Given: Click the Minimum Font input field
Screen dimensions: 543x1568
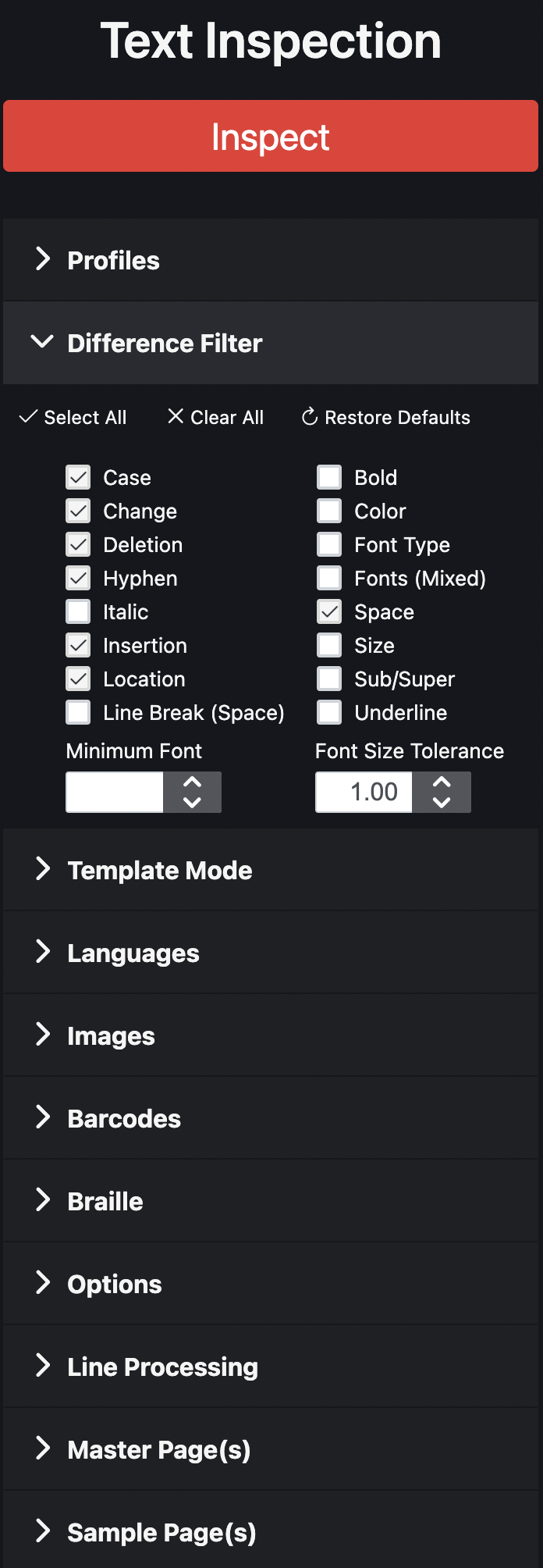Looking at the screenshot, I should [115, 792].
